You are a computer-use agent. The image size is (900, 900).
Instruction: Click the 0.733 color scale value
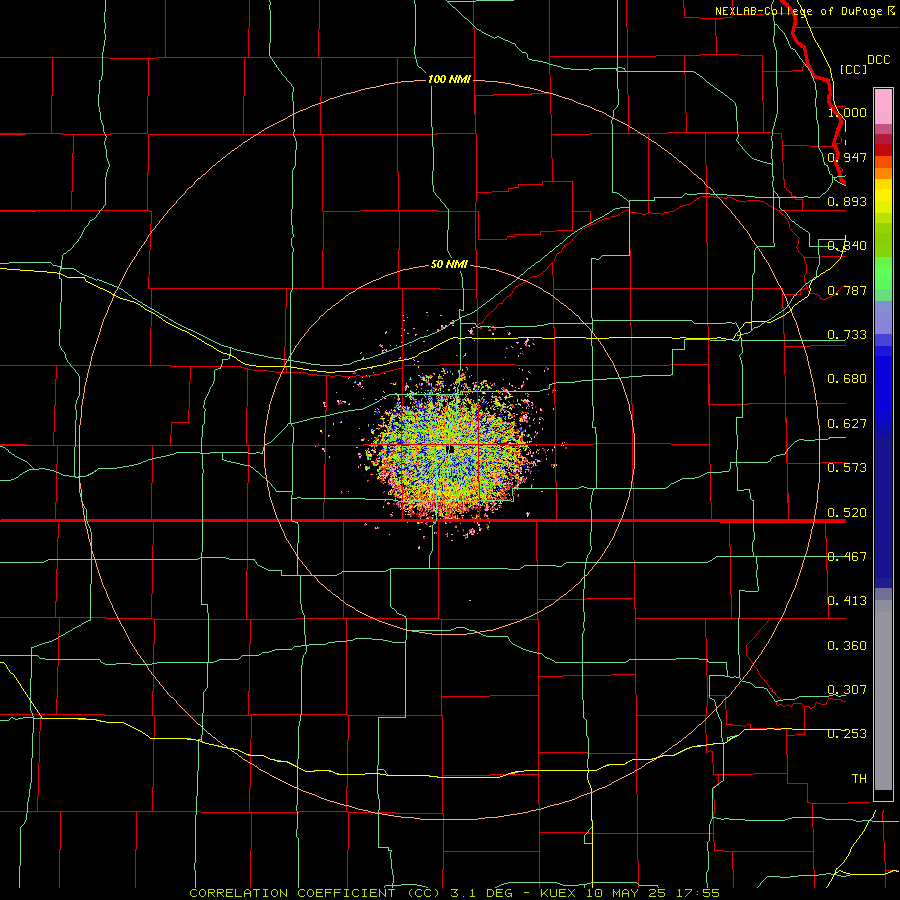(x=847, y=335)
